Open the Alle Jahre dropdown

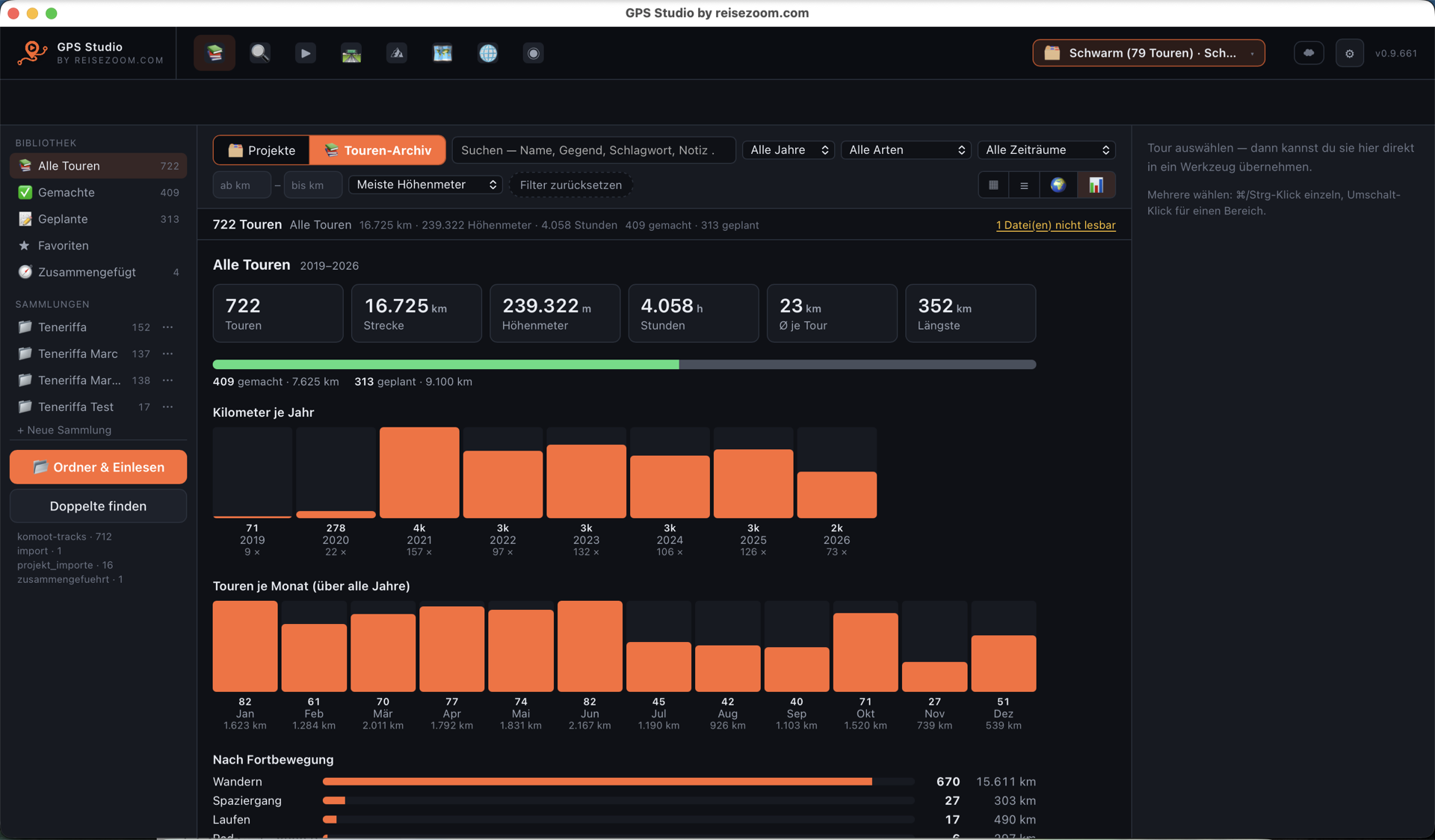pyautogui.click(x=789, y=150)
